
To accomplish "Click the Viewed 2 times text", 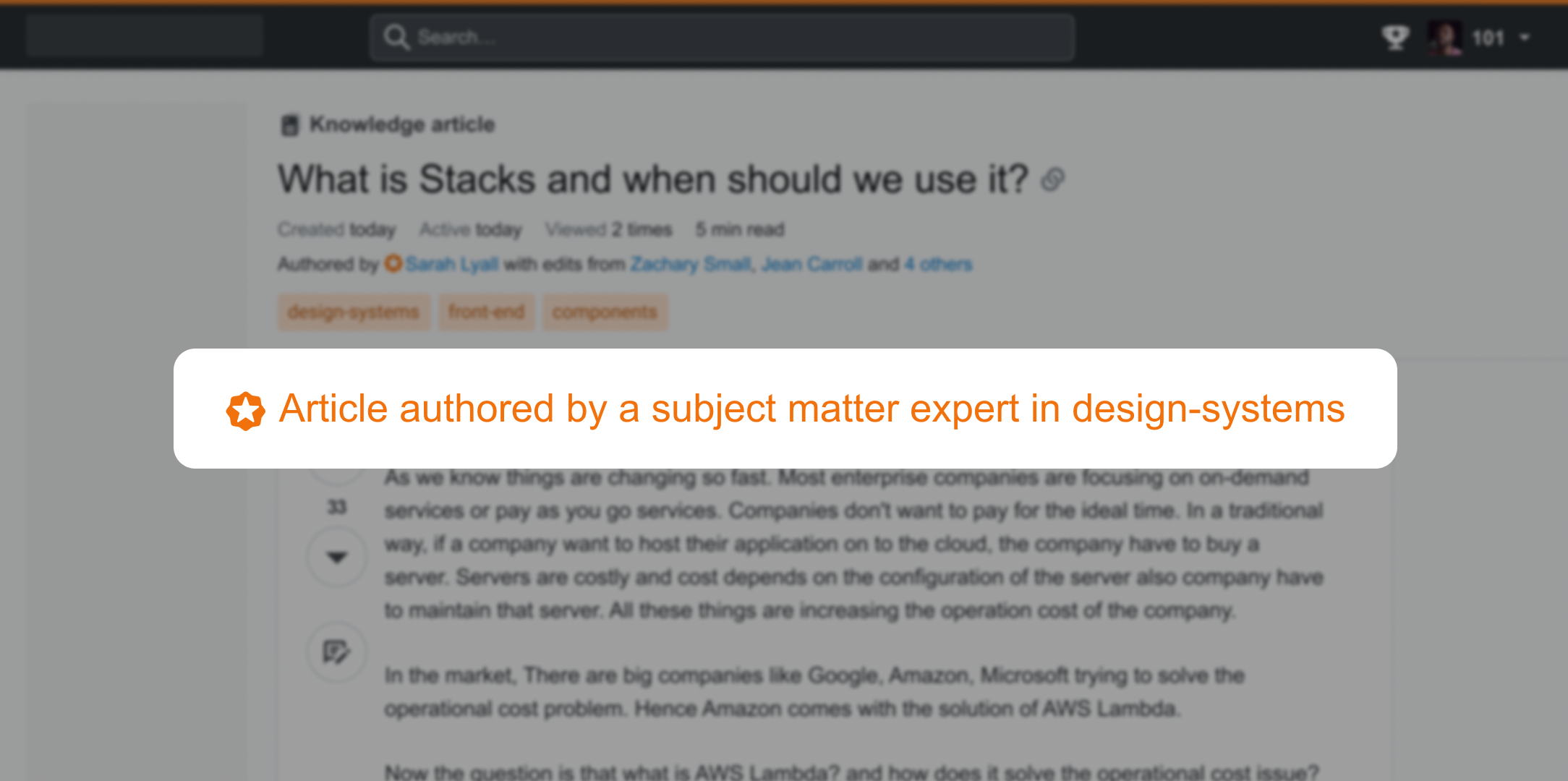I will click(608, 230).
